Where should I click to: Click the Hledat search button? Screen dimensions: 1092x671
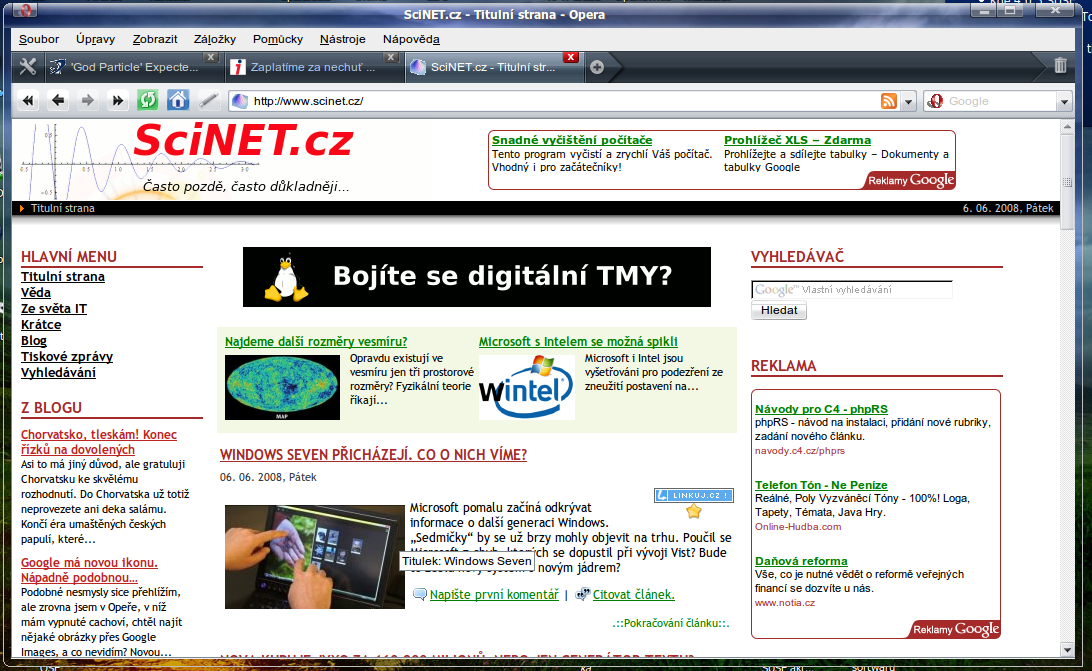click(779, 310)
